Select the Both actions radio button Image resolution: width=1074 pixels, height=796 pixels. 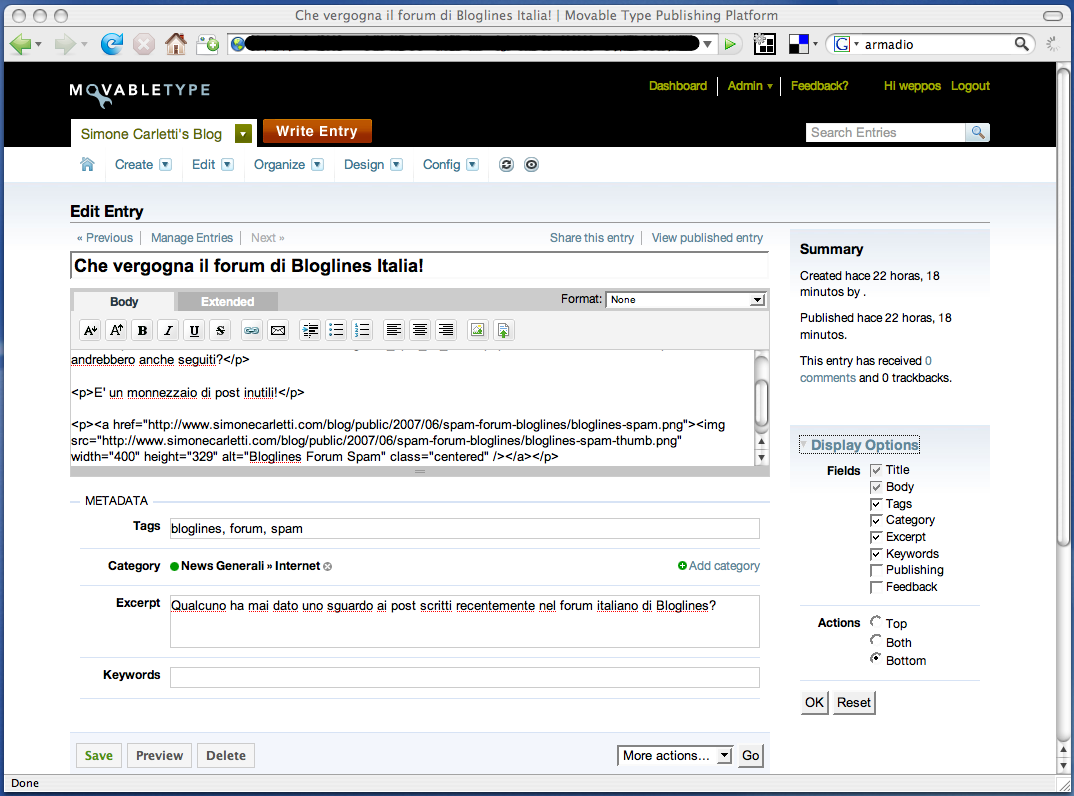[875, 640]
